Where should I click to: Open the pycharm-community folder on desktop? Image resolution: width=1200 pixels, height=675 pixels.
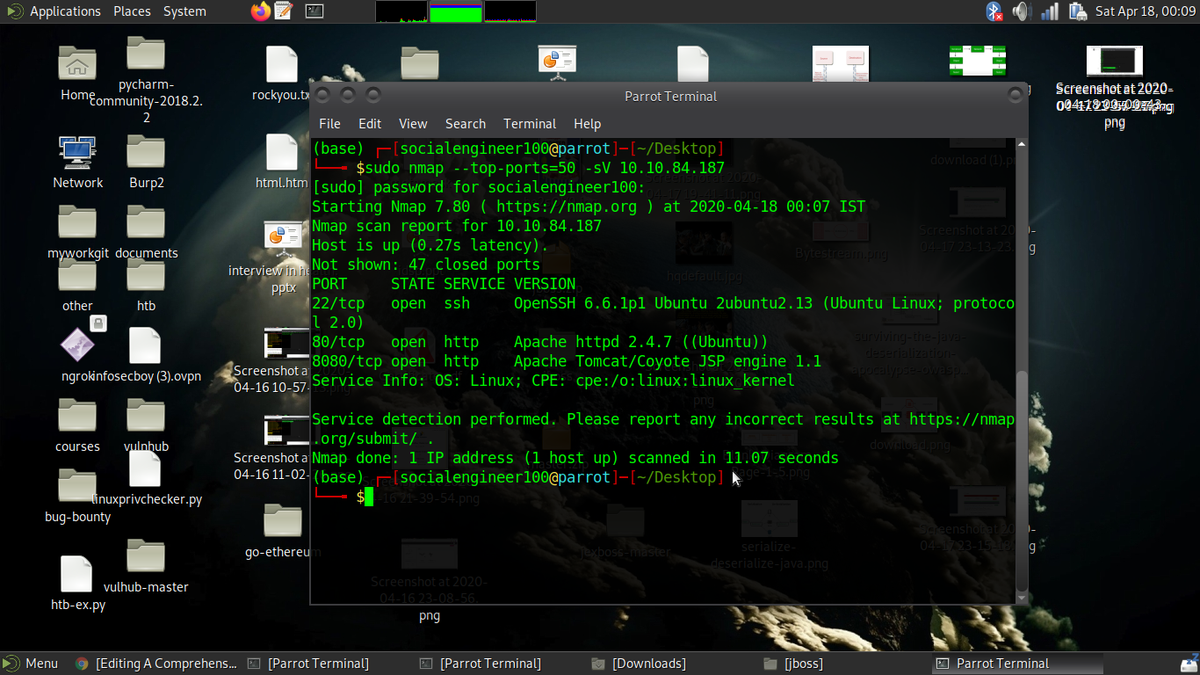(146, 80)
